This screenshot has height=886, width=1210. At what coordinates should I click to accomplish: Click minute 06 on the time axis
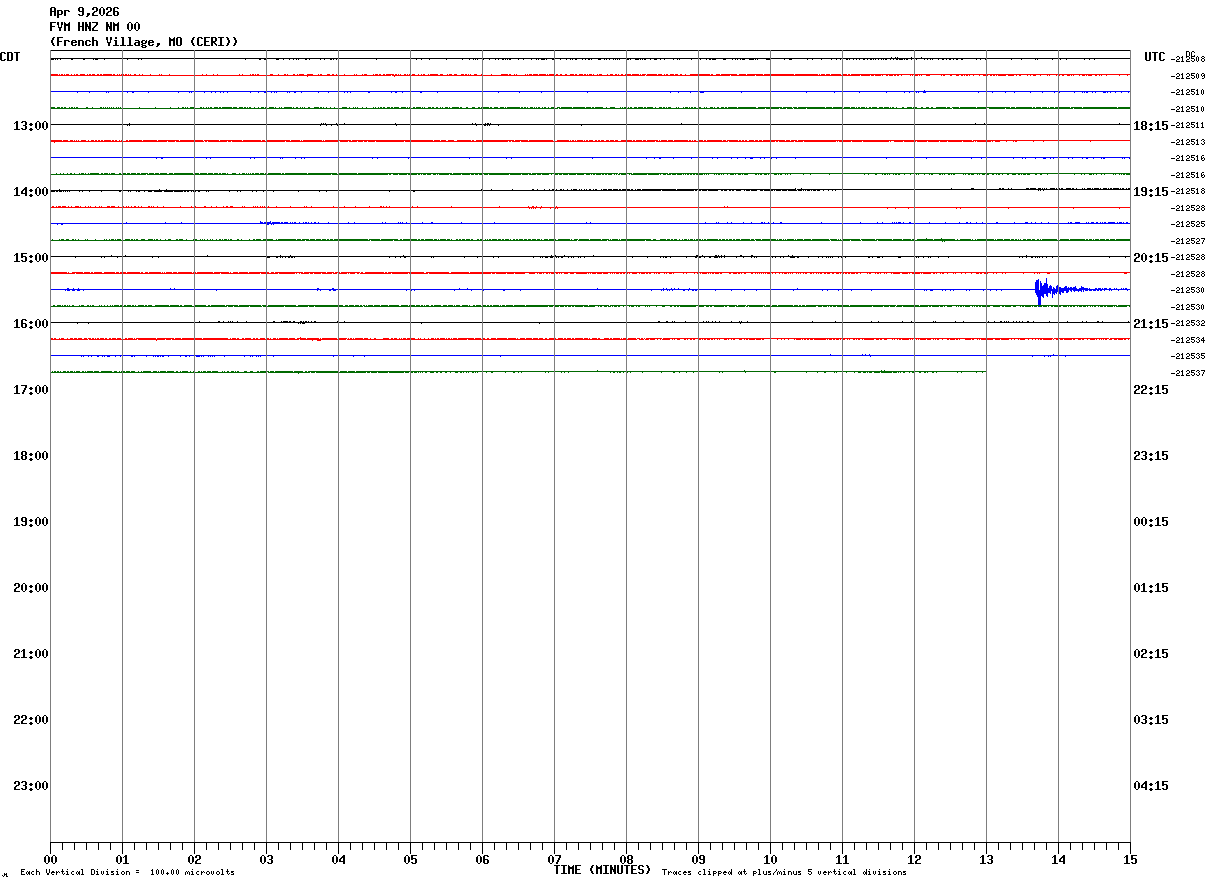[482, 859]
